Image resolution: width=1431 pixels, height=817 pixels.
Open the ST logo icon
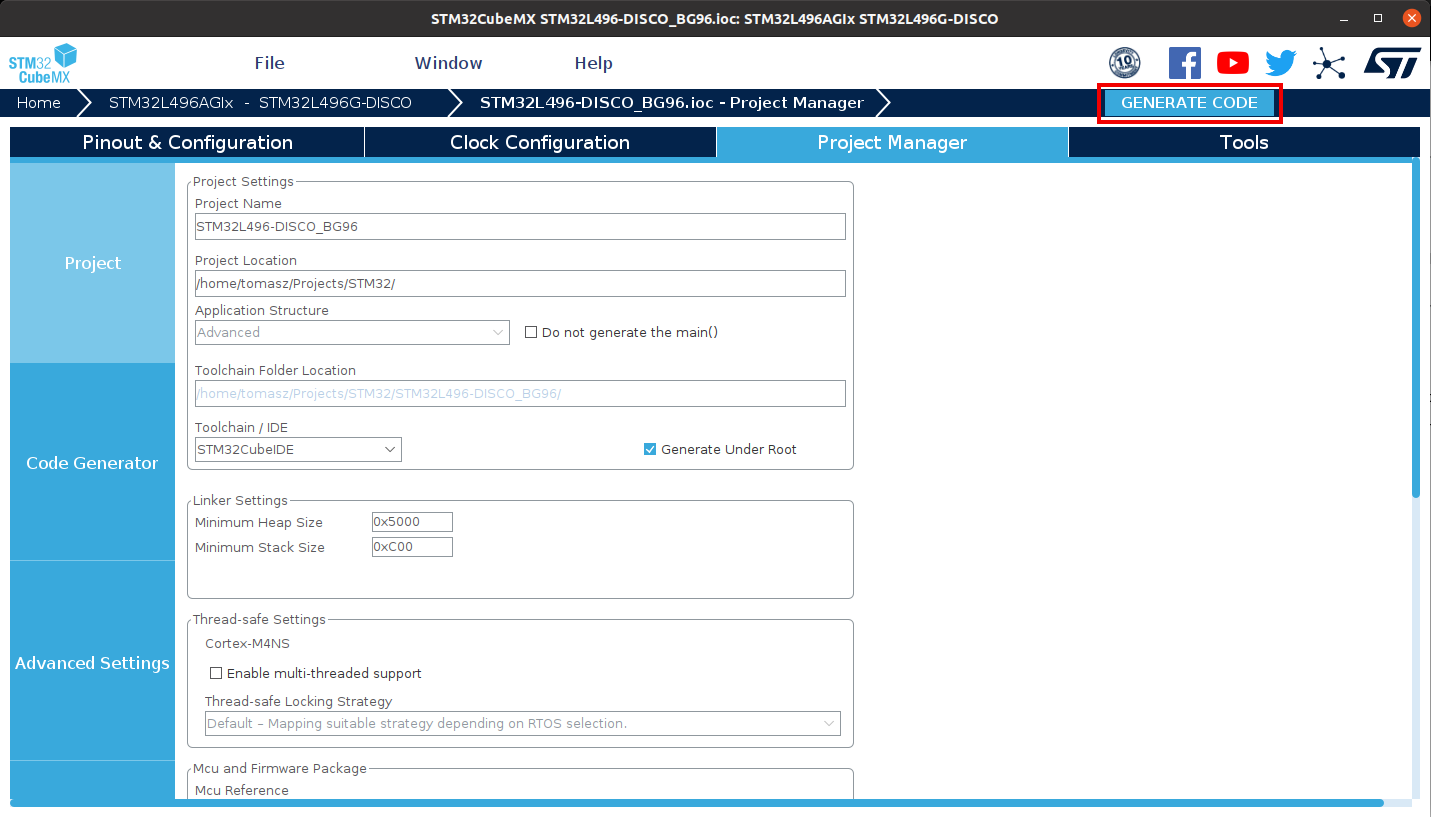[1392, 63]
